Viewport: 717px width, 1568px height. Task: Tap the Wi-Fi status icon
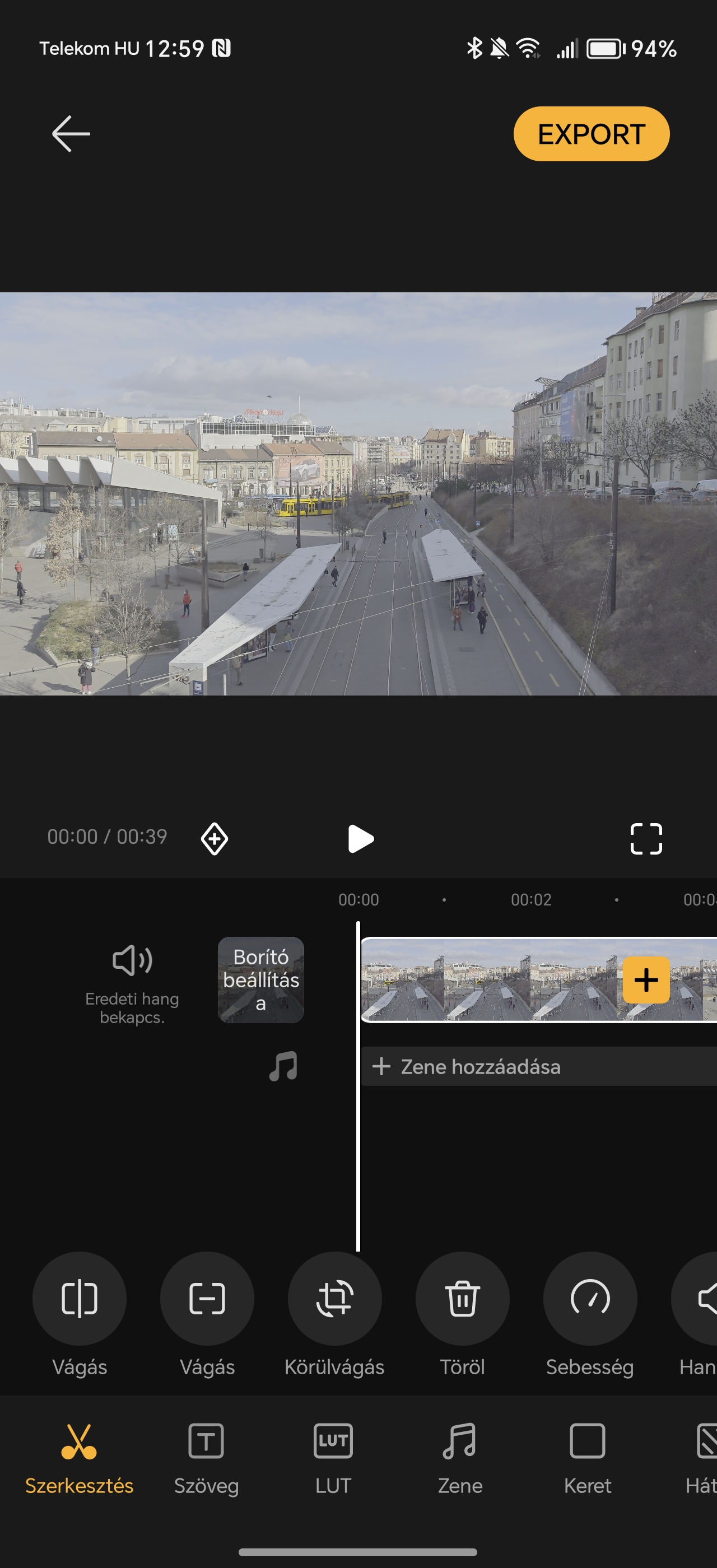pos(528,48)
